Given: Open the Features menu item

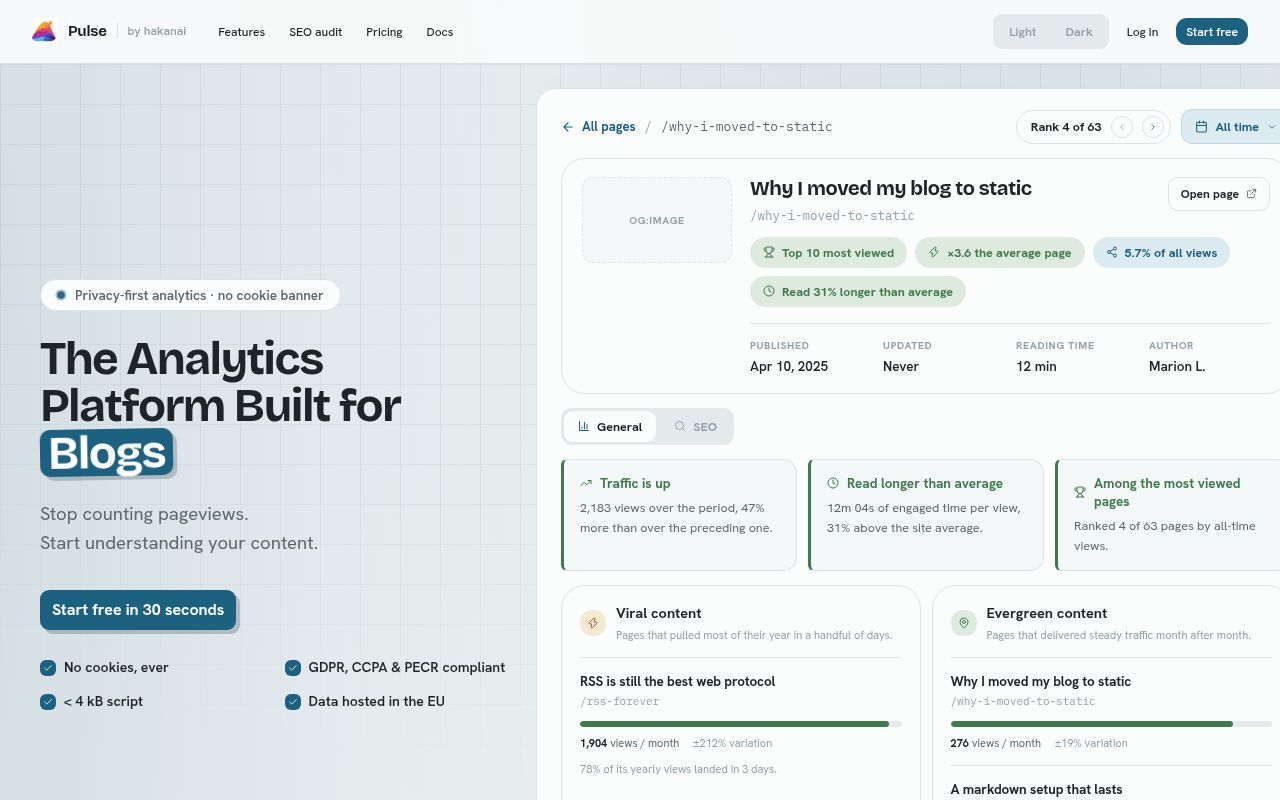Looking at the screenshot, I should pos(241,32).
